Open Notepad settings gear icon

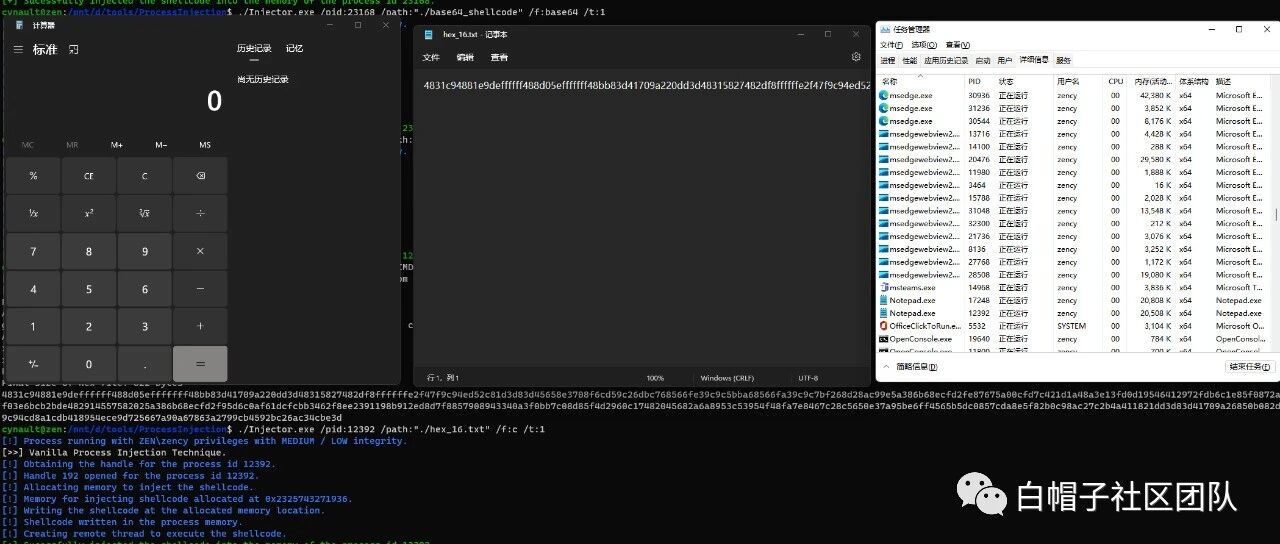(x=856, y=57)
